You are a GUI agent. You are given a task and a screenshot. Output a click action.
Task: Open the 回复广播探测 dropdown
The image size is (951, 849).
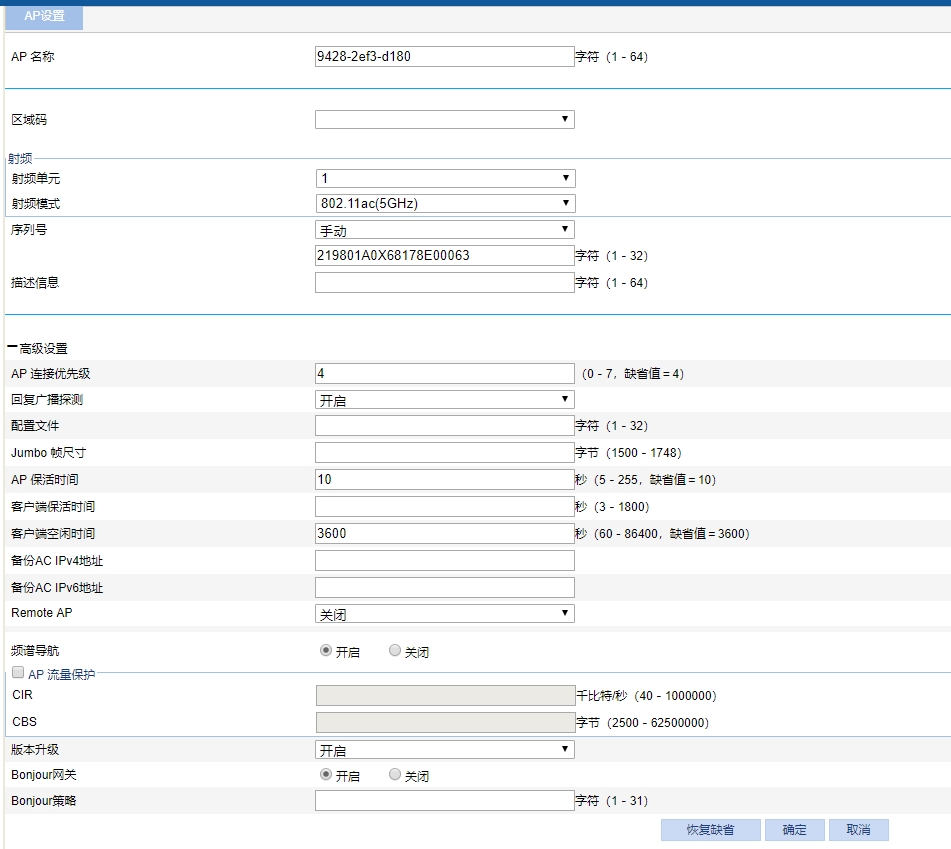[x=444, y=400]
